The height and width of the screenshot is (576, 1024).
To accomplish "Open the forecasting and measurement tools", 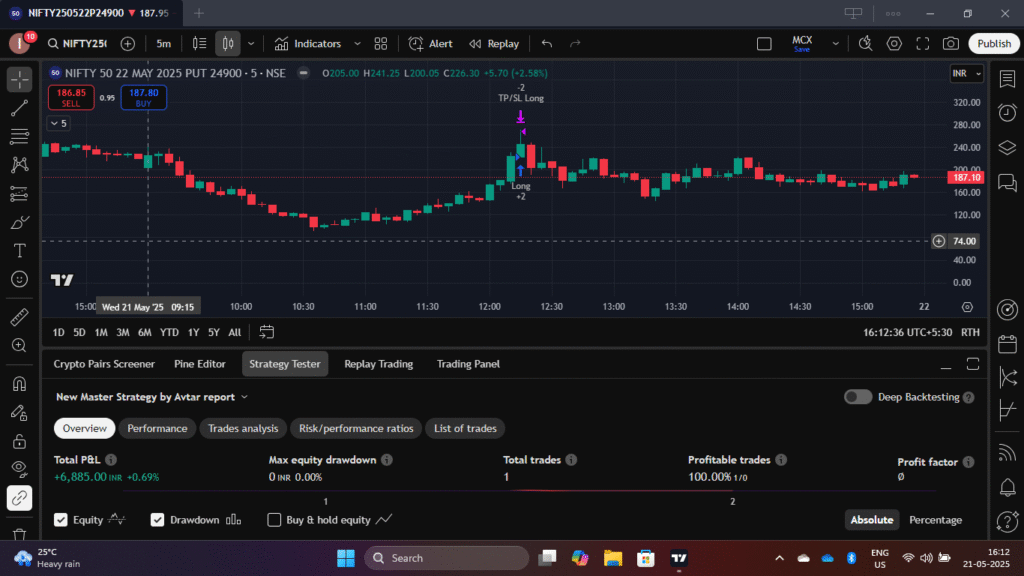I will [20, 194].
